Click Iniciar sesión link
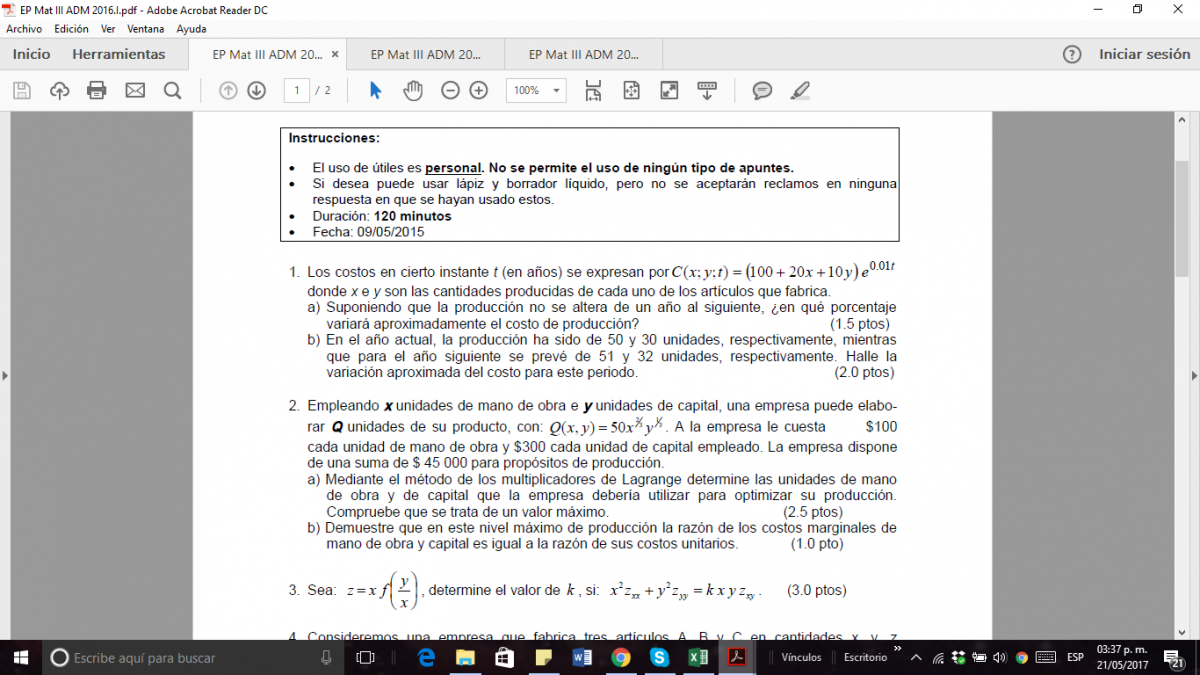Screen dimensions: 1200x675 pyautogui.click(x=1144, y=54)
